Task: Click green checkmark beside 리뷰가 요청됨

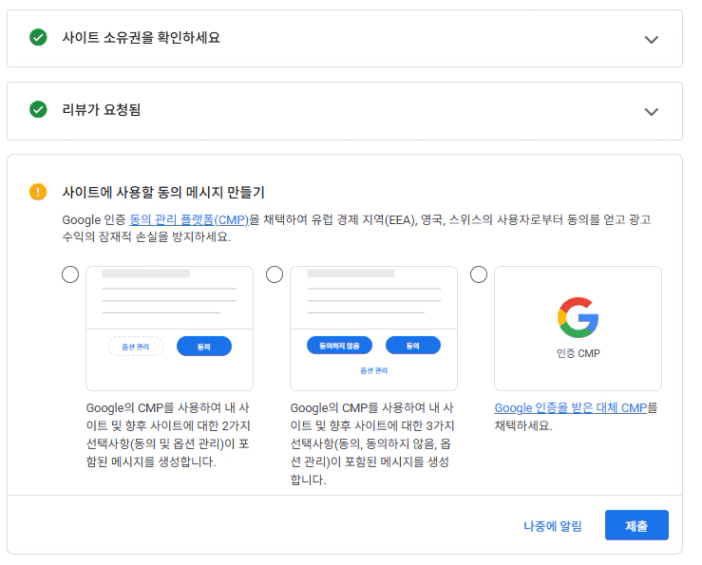Action: [38, 110]
